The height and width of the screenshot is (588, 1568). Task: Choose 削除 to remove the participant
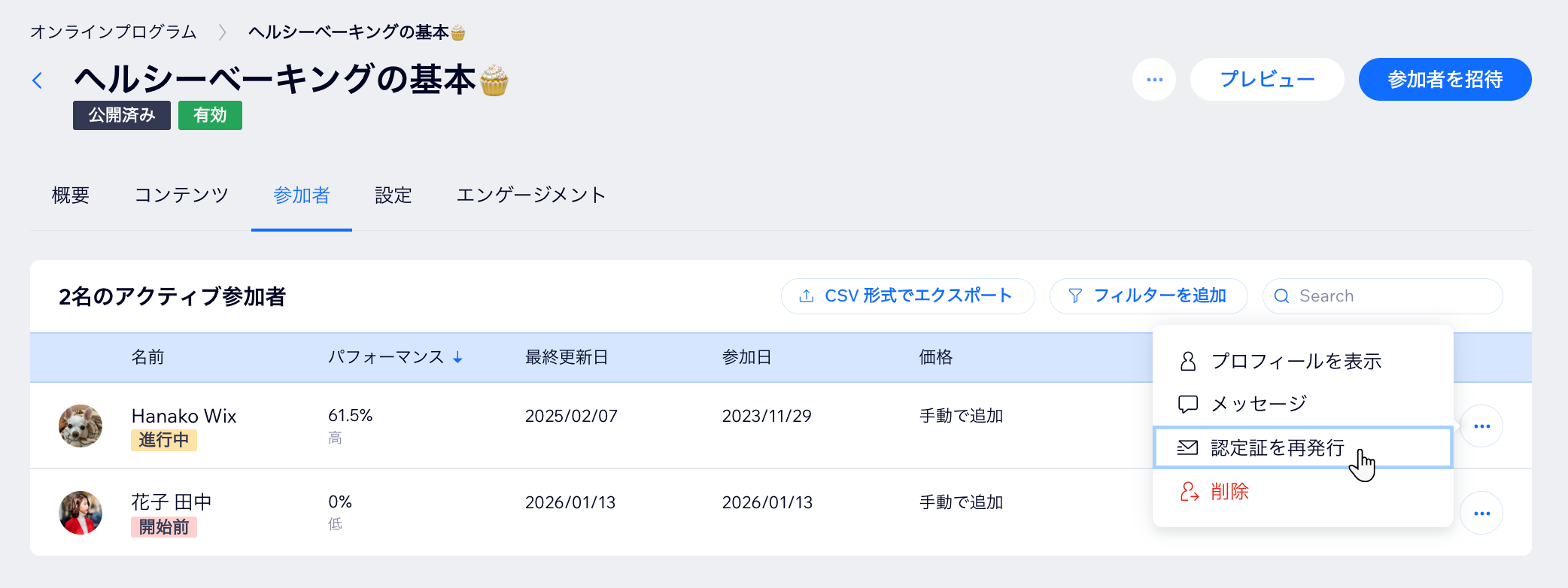pos(1229,492)
